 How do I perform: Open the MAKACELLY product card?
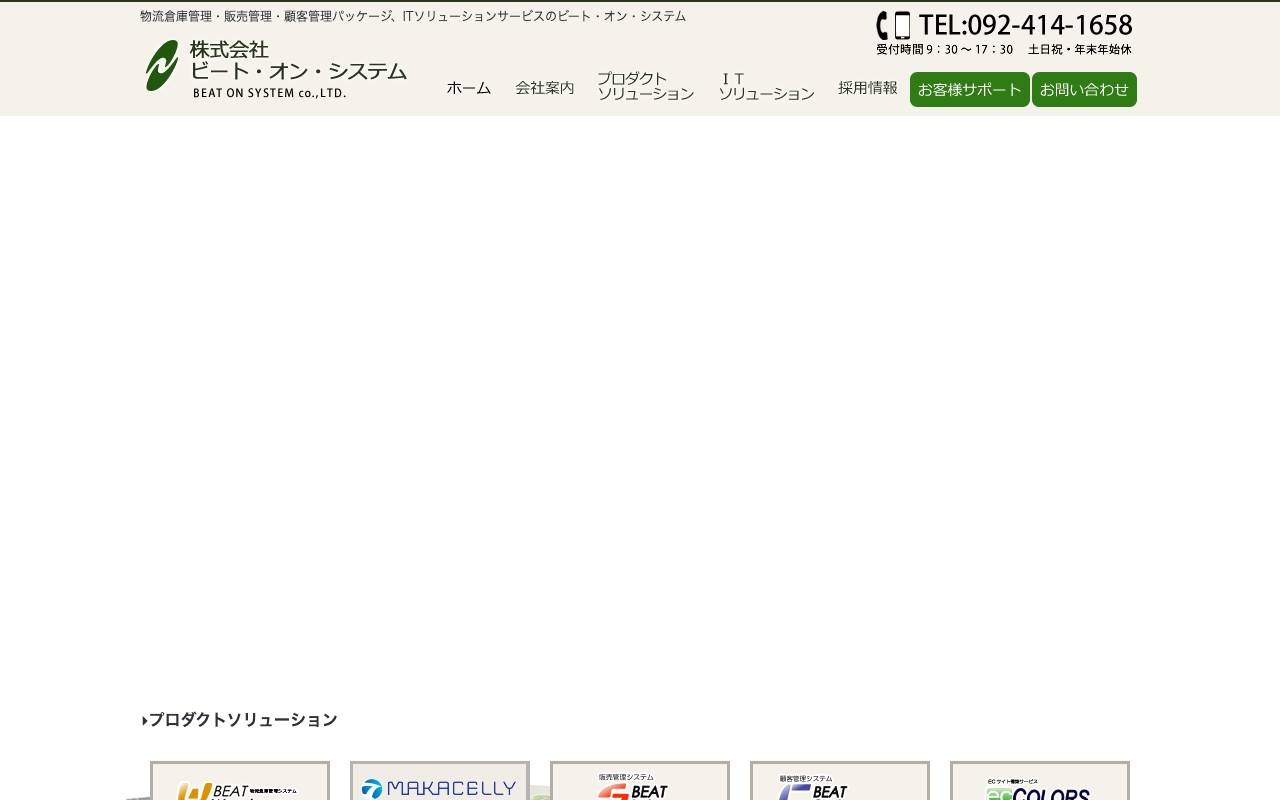point(440,781)
